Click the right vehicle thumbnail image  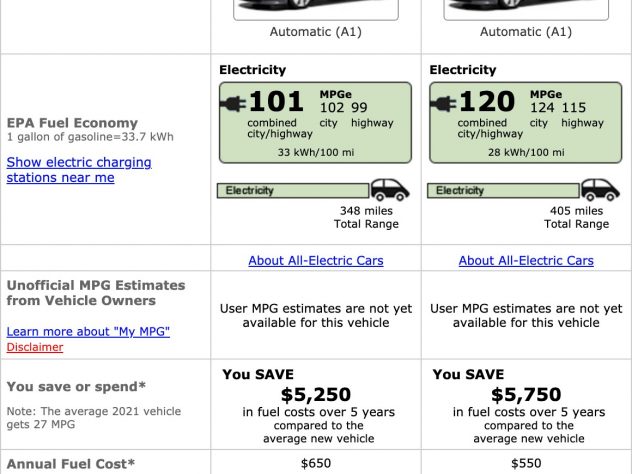(526, 10)
